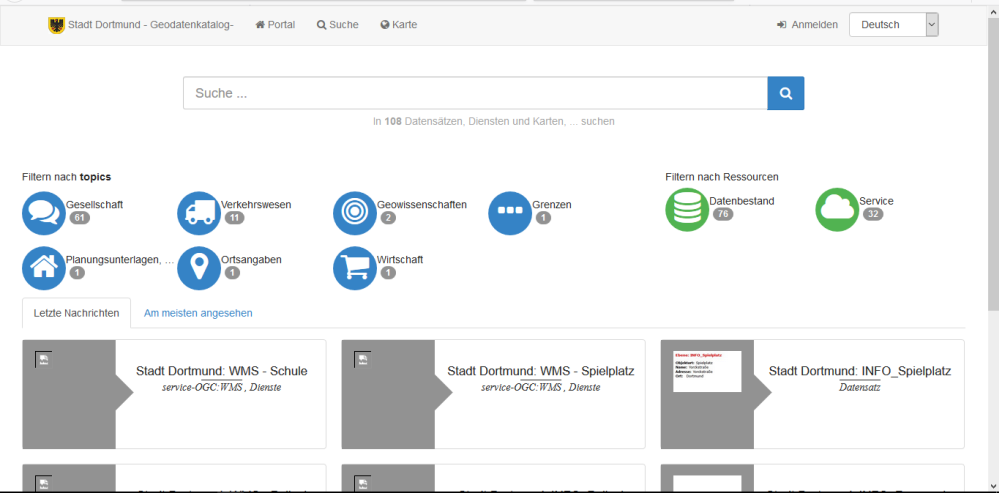Click the WMS - Spielplatz card small icon
This screenshot has width=999, height=493.
363,360
